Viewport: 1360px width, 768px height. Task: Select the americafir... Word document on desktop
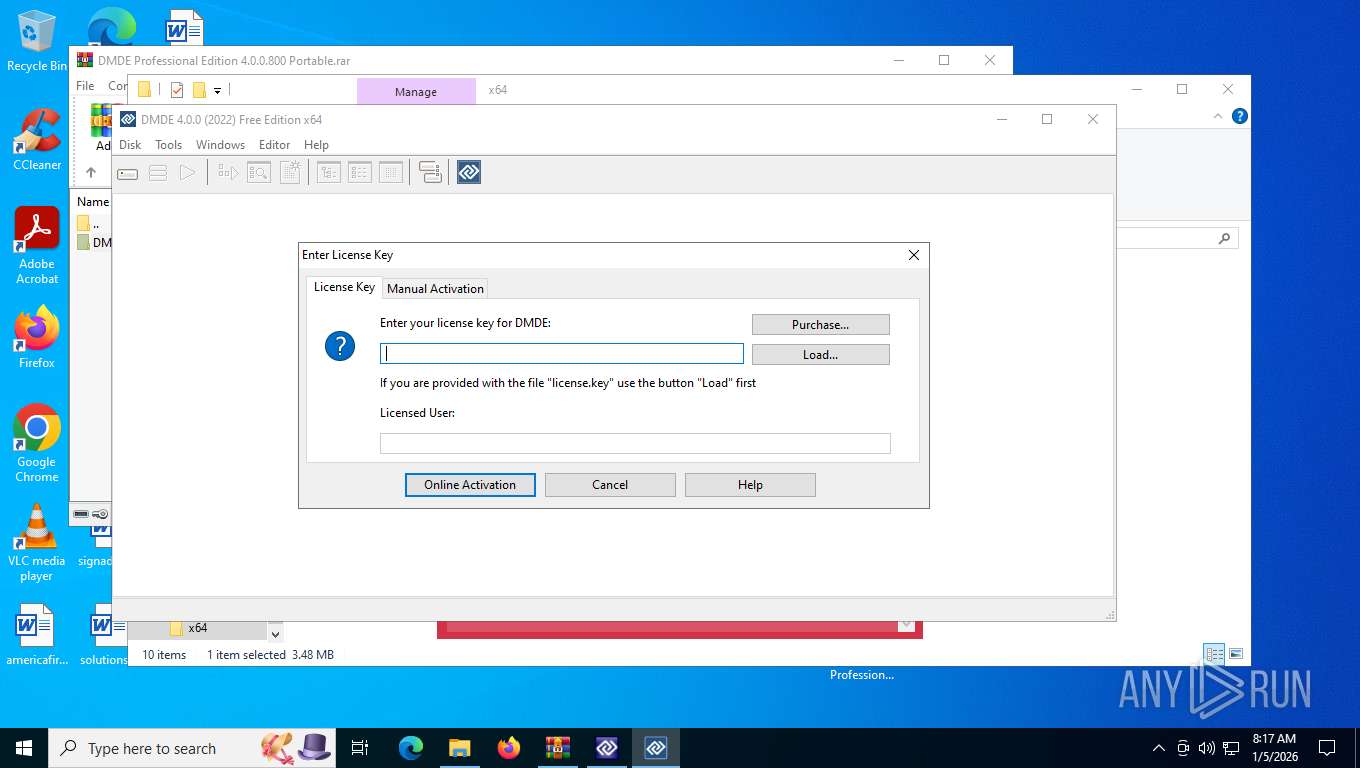pyautogui.click(x=37, y=635)
